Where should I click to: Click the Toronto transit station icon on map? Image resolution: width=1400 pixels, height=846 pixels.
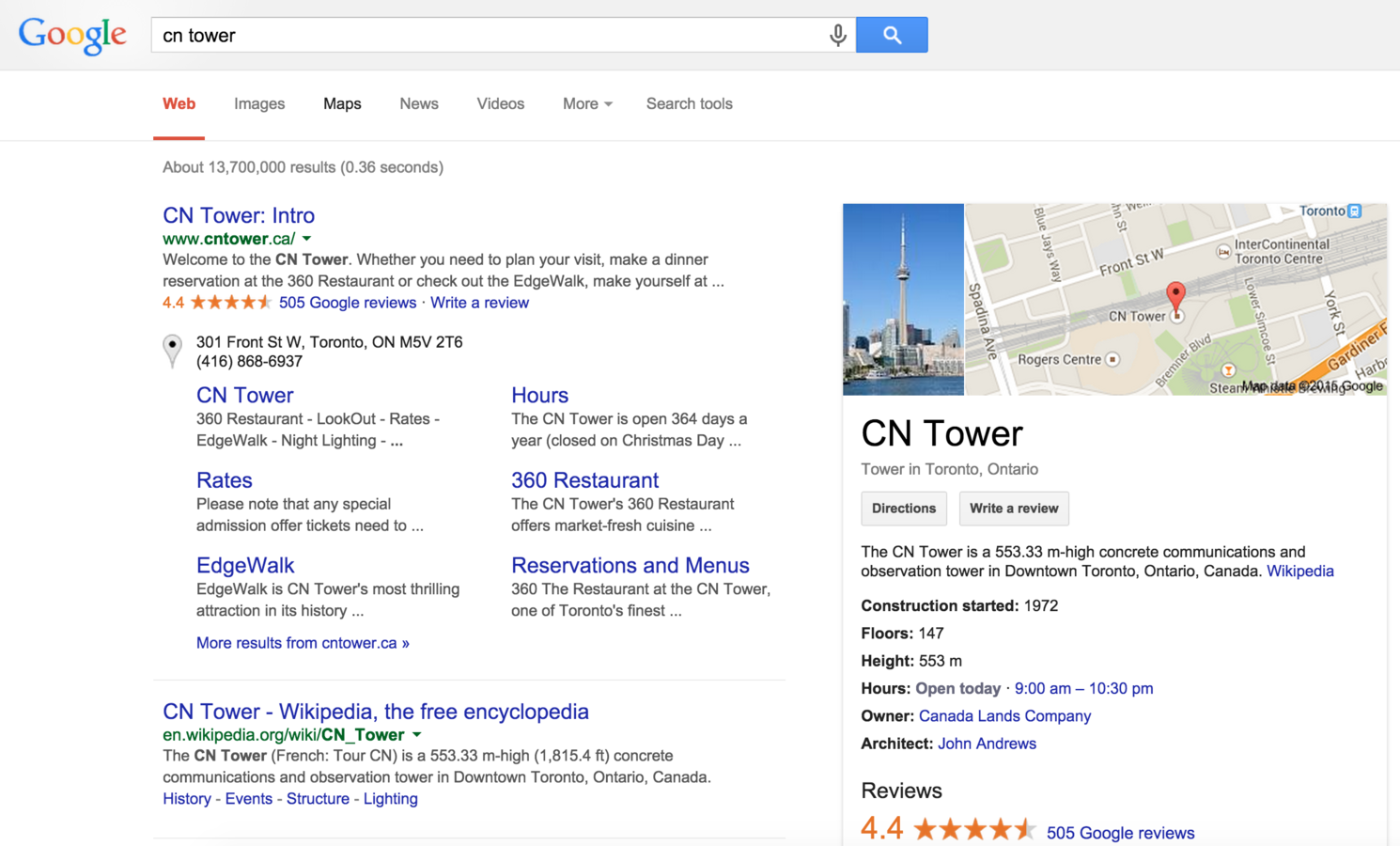[x=1354, y=211]
